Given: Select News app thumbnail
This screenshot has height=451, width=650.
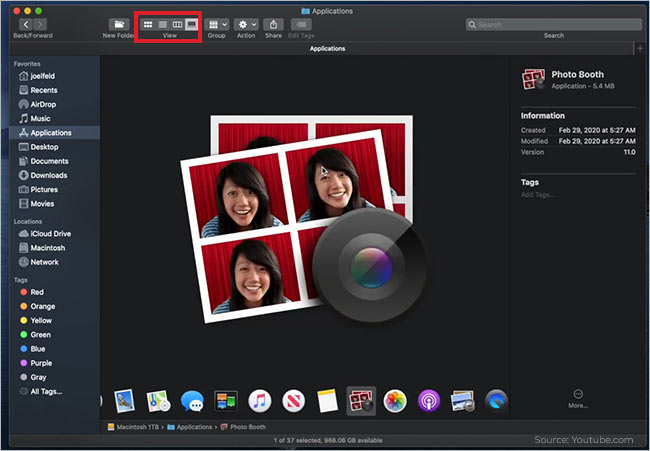Looking at the screenshot, I should (293, 401).
